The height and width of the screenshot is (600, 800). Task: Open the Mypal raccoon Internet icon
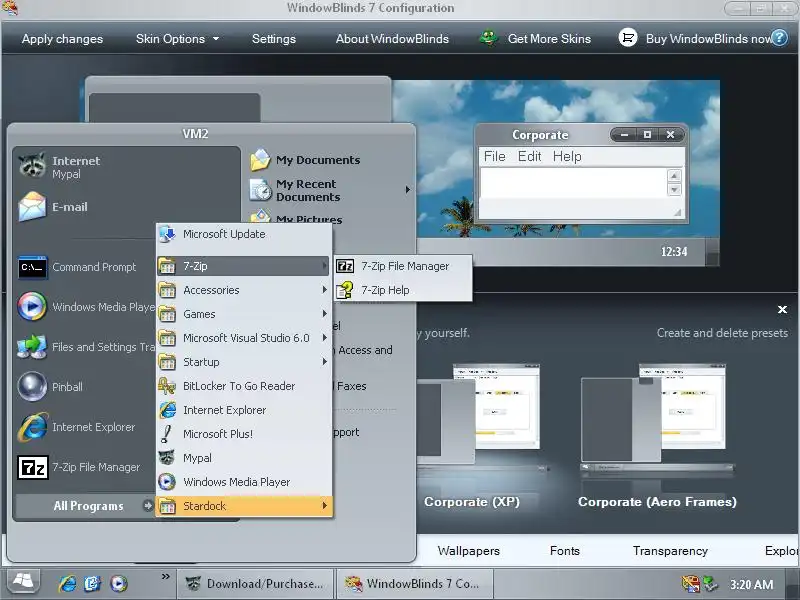[32, 166]
